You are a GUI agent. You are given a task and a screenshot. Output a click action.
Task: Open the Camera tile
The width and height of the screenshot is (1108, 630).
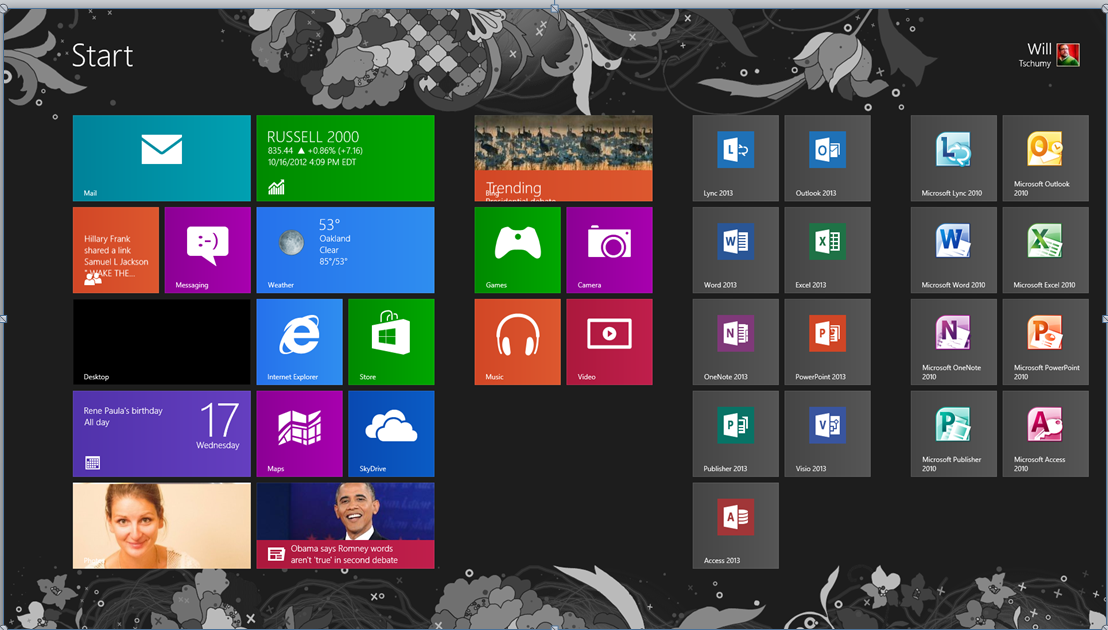[x=609, y=249]
